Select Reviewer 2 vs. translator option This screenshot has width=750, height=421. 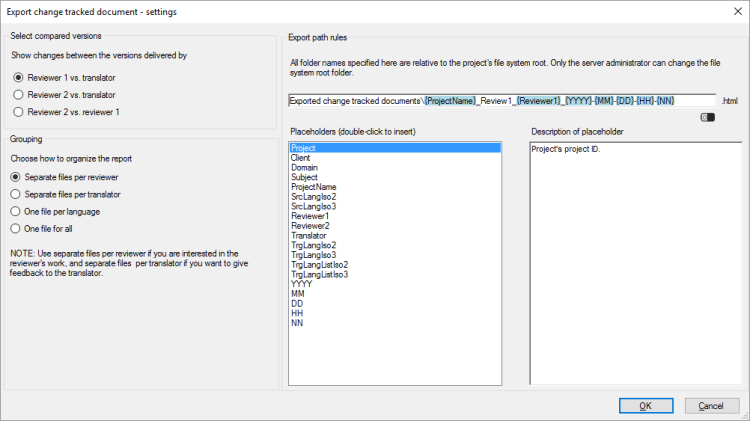click(17, 94)
